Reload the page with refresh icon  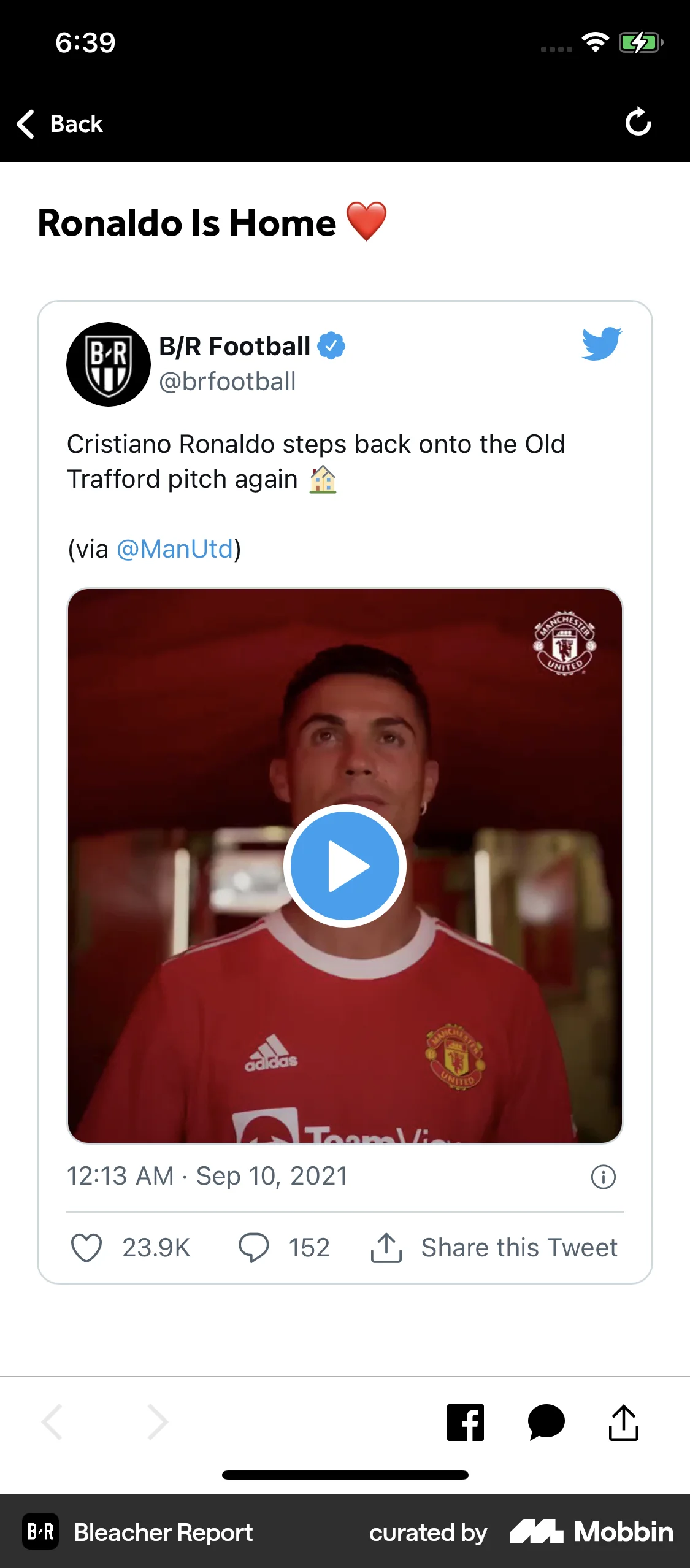[x=638, y=122]
